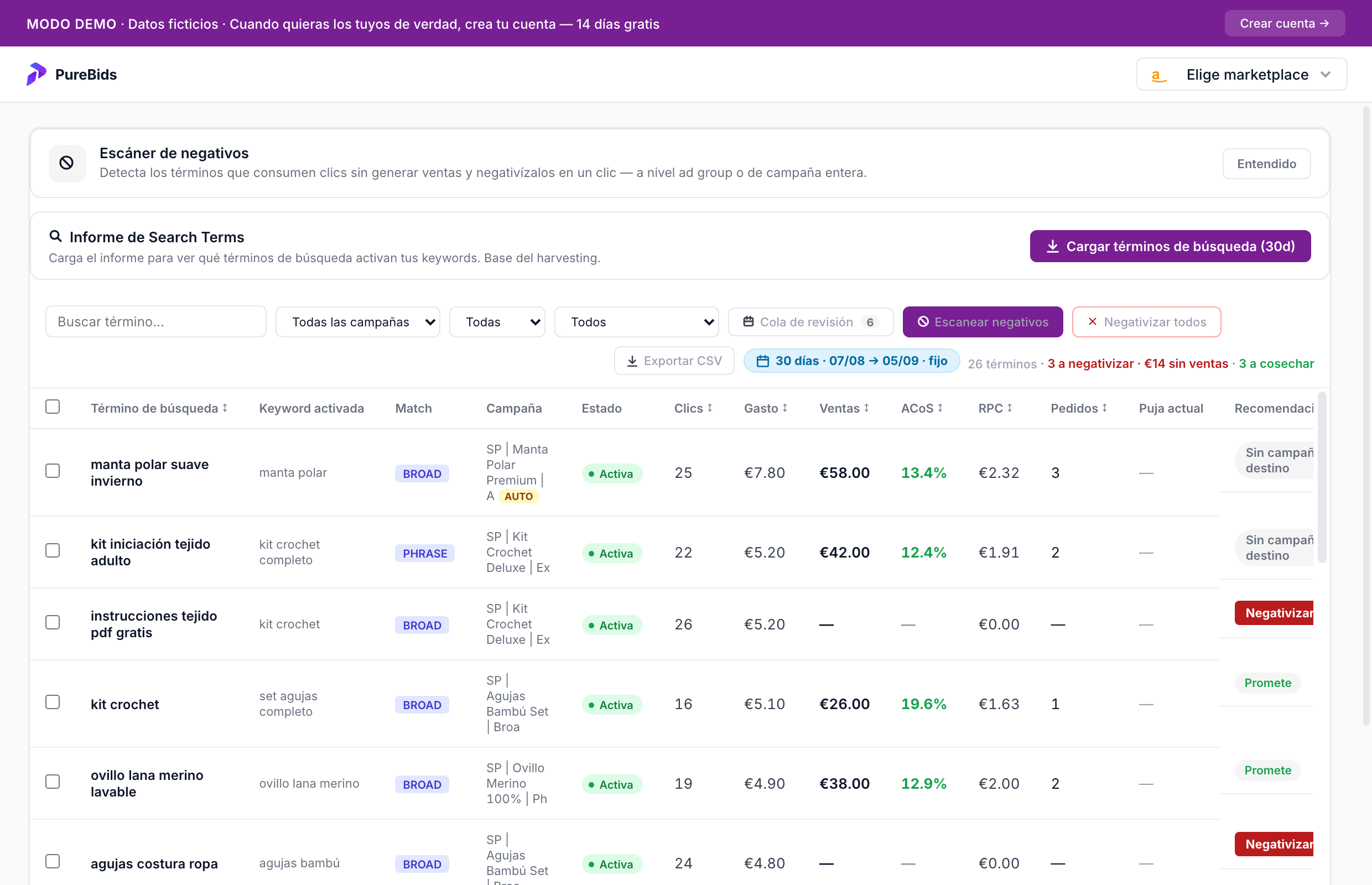
Task: Sort by RPC arrow icon
Action: pos(1009,408)
